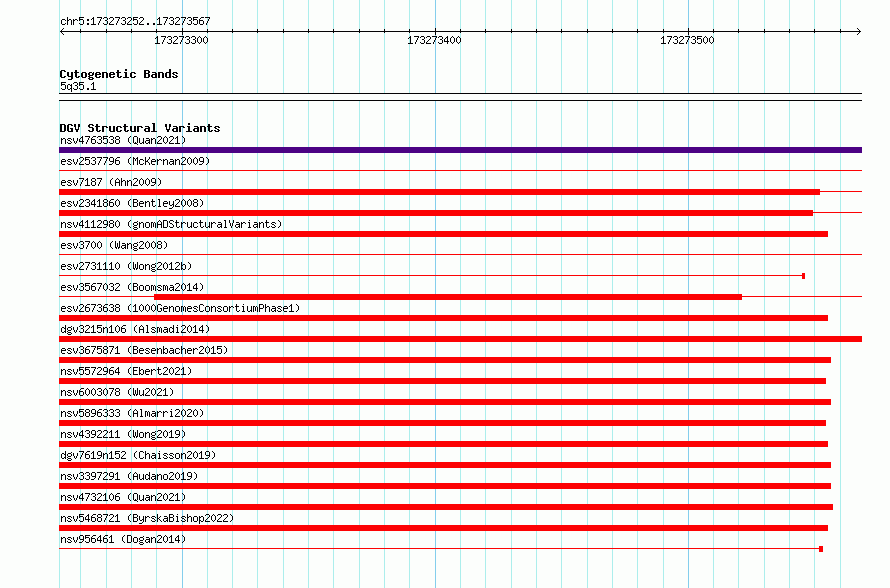Open nsv5896333 (Almarri2020) label
The height and width of the screenshot is (588, 890).
pos(132,413)
